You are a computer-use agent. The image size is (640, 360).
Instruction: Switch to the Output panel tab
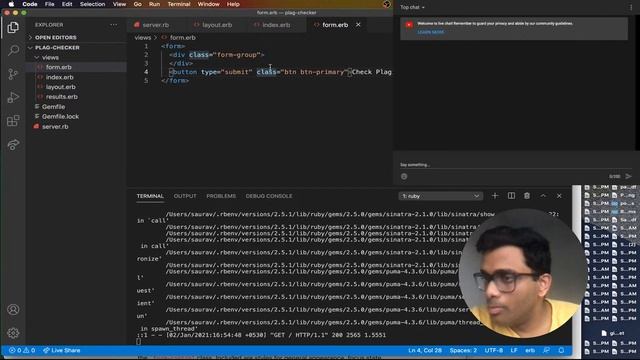(185, 196)
